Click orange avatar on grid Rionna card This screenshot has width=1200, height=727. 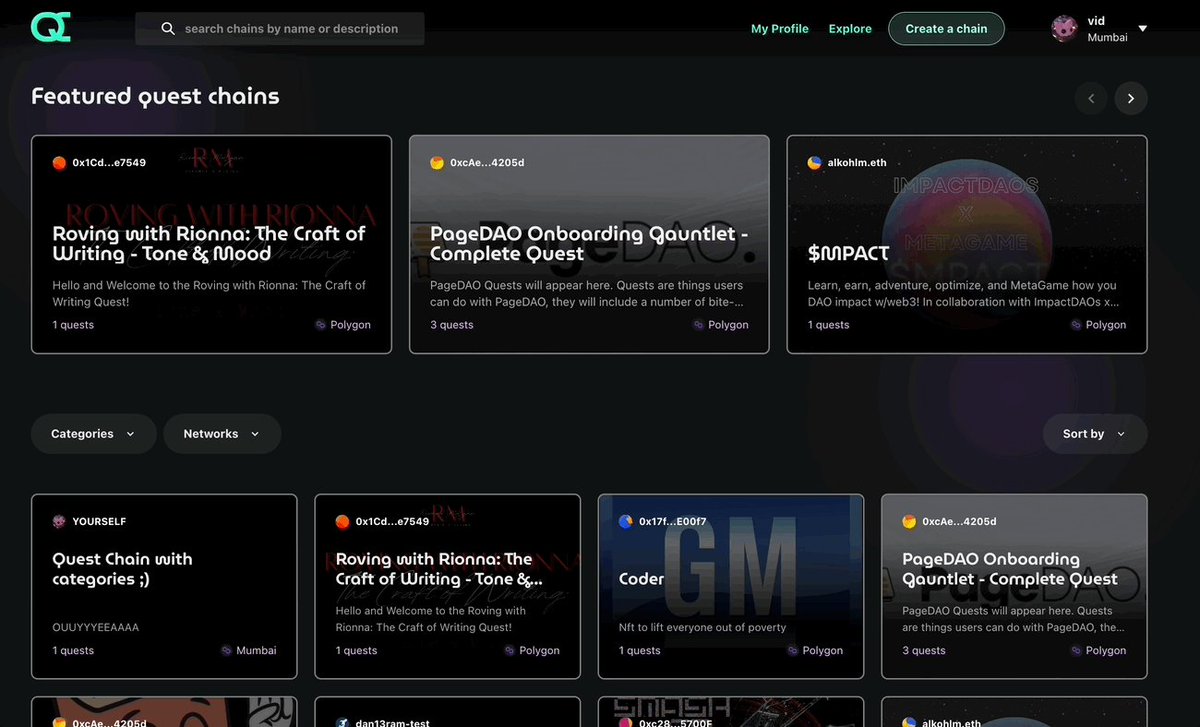coord(342,521)
